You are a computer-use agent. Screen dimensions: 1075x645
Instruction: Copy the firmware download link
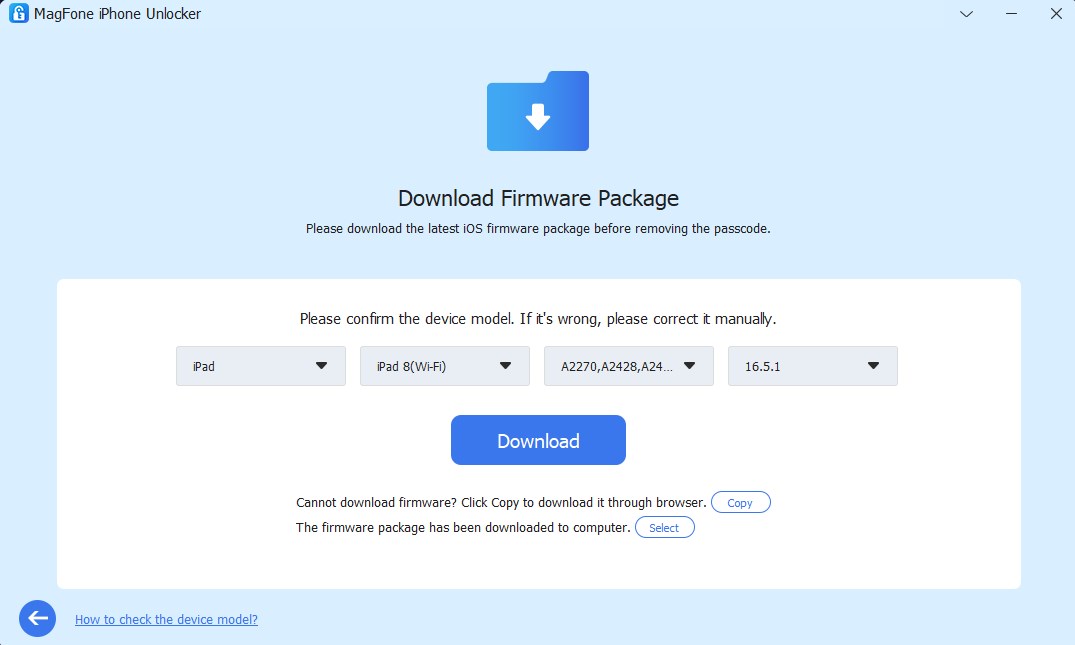click(740, 502)
